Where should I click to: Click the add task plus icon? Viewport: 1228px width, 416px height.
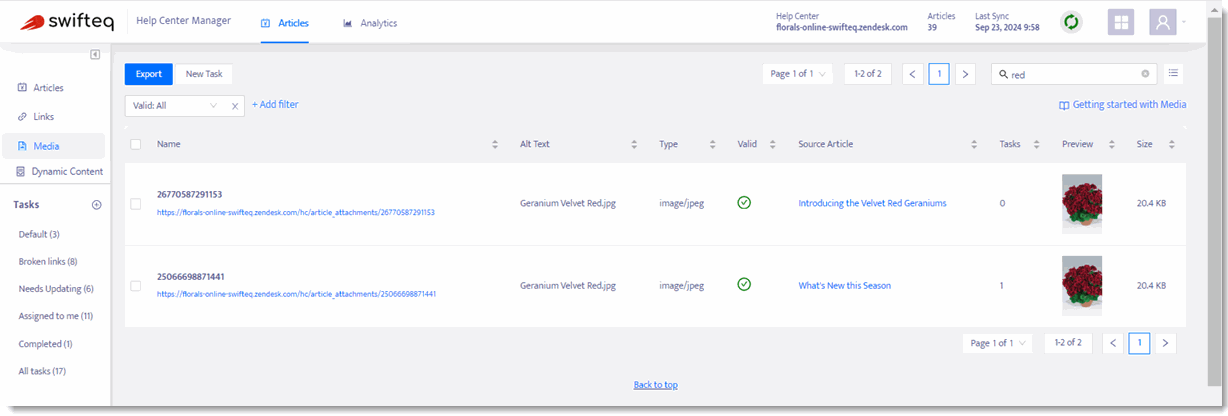click(97, 205)
